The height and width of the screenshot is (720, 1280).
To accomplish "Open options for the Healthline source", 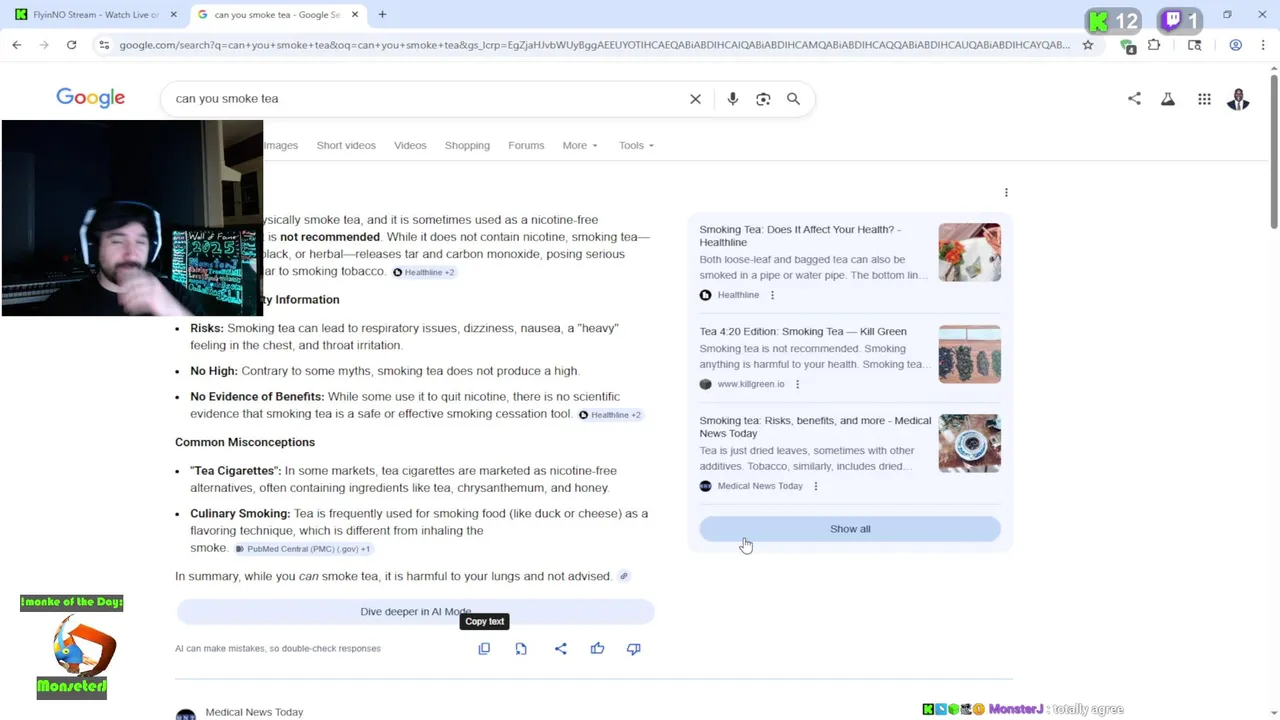I will coord(772,295).
